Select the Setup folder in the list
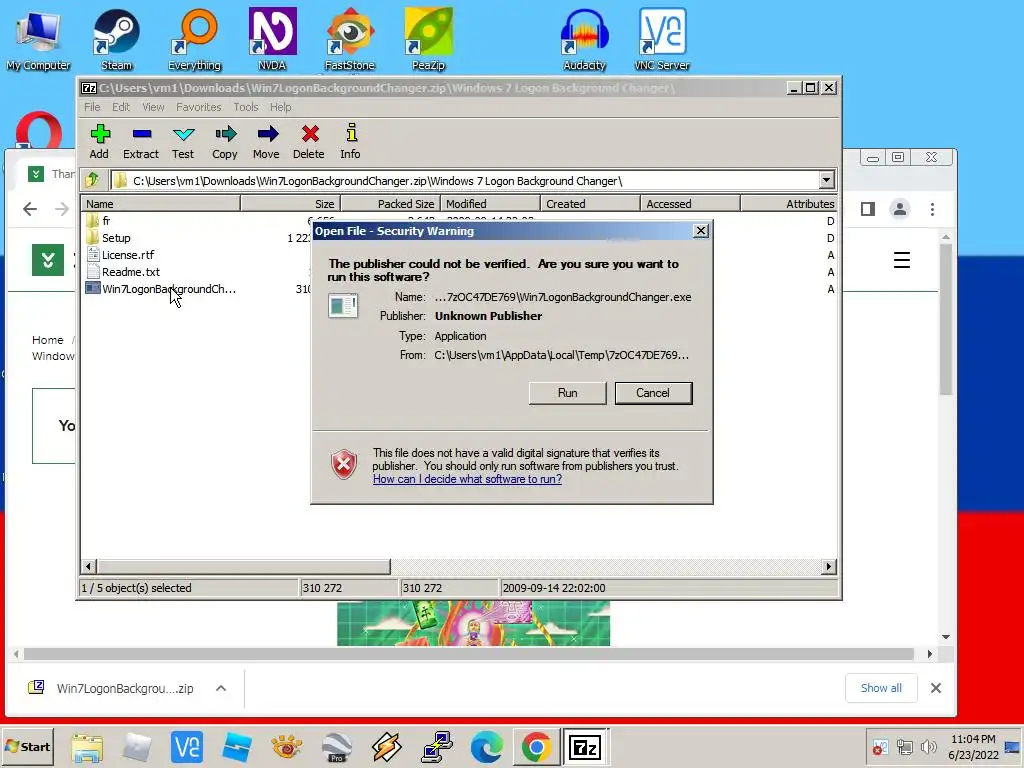Image resolution: width=1024 pixels, height=768 pixels. (x=108, y=238)
